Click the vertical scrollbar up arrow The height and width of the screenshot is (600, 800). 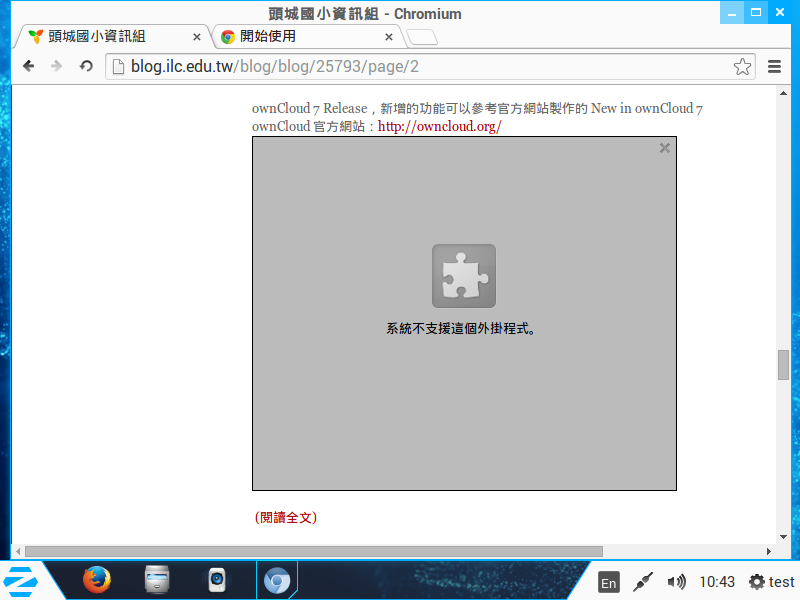coord(783,93)
